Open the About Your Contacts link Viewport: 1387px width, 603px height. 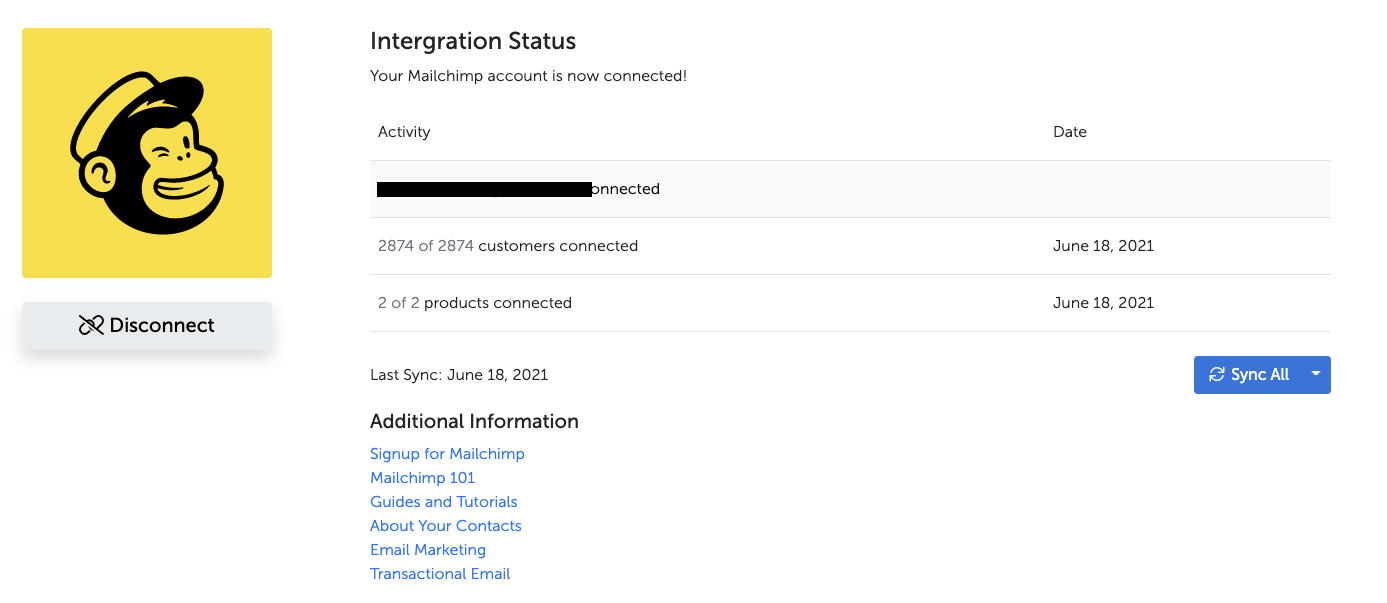(445, 526)
